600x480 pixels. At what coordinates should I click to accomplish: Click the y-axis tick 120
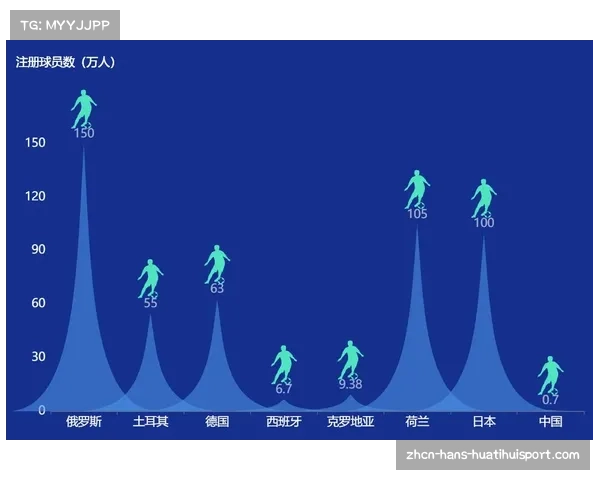click(35, 196)
